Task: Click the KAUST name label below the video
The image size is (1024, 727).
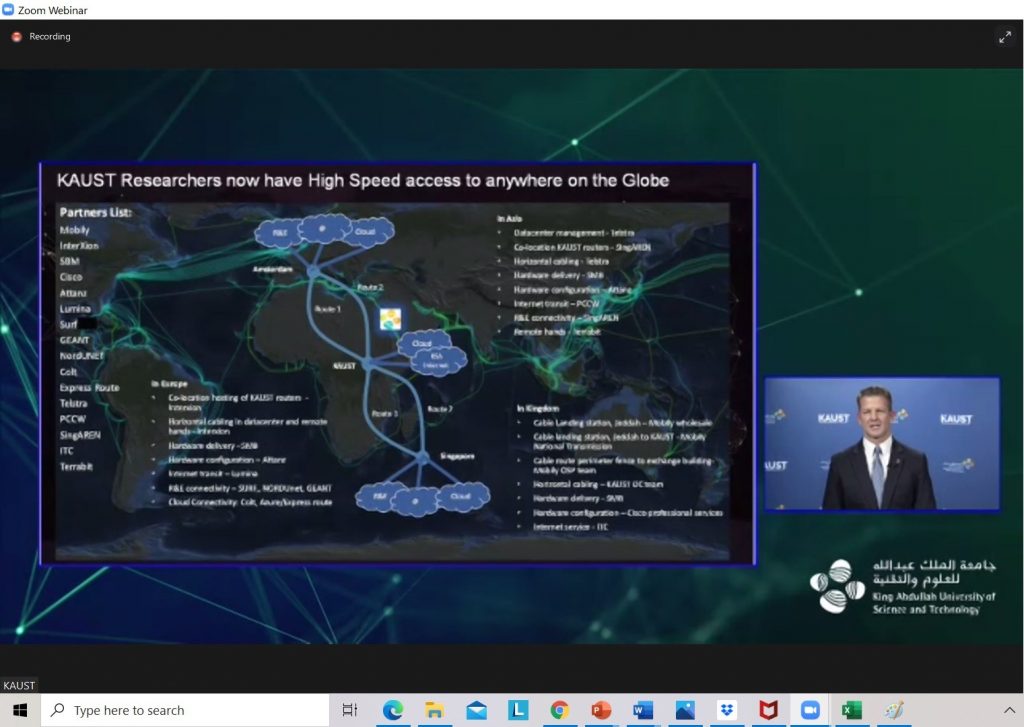Action: click(19, 685)
